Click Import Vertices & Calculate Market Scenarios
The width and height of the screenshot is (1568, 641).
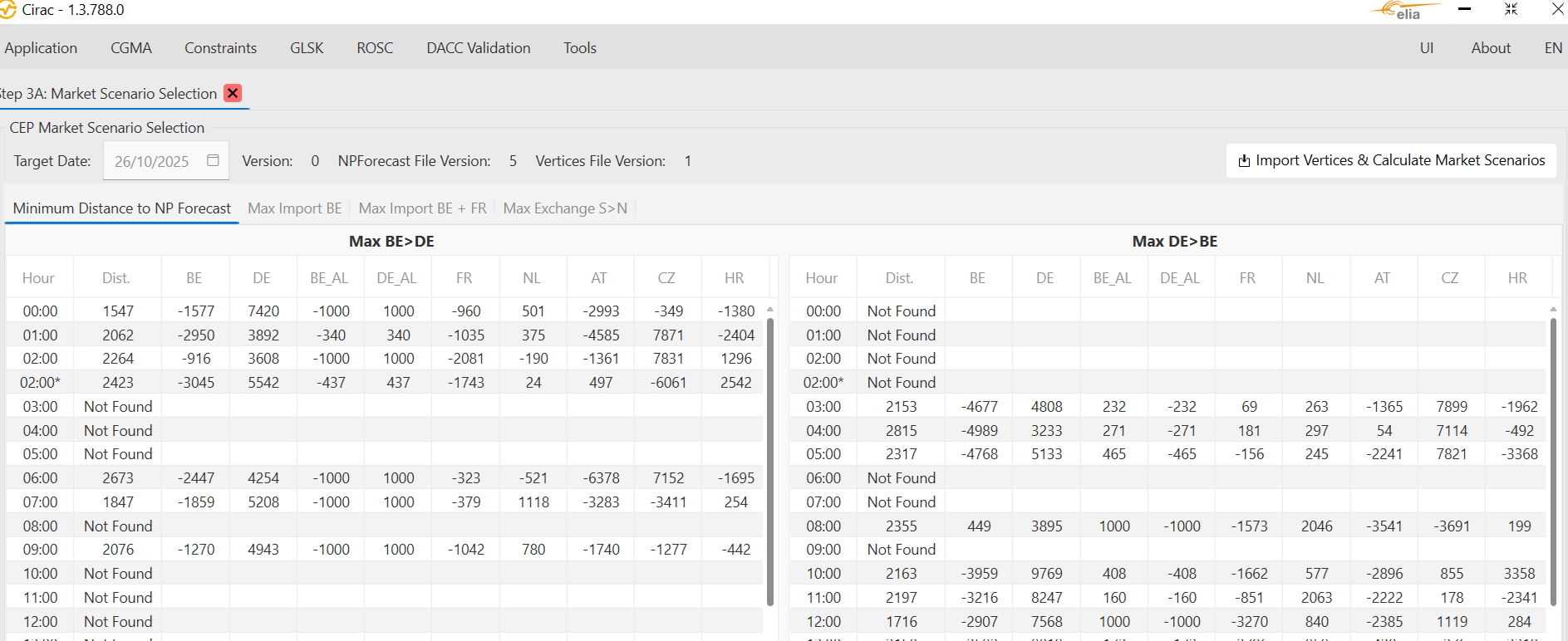pos(1391,160)
